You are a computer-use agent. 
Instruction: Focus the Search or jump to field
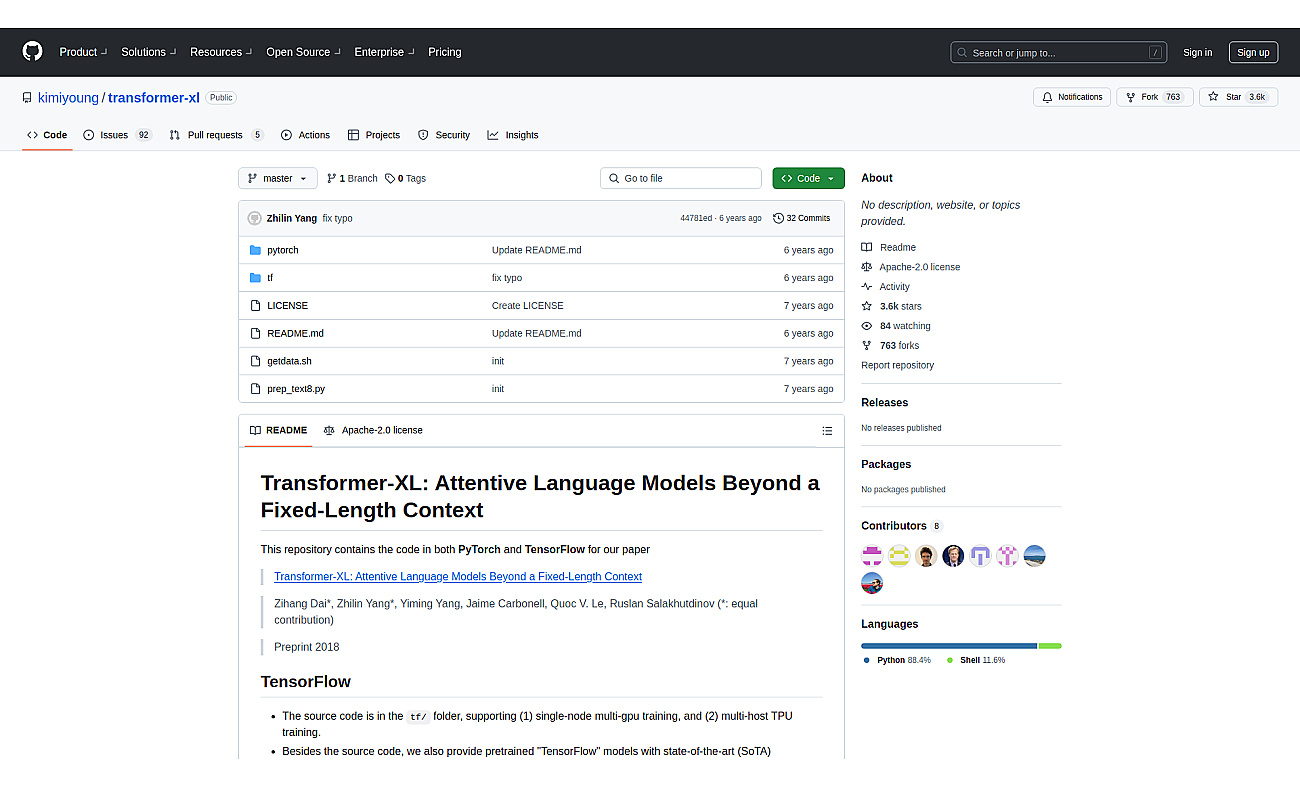[x=1060, y=53]
